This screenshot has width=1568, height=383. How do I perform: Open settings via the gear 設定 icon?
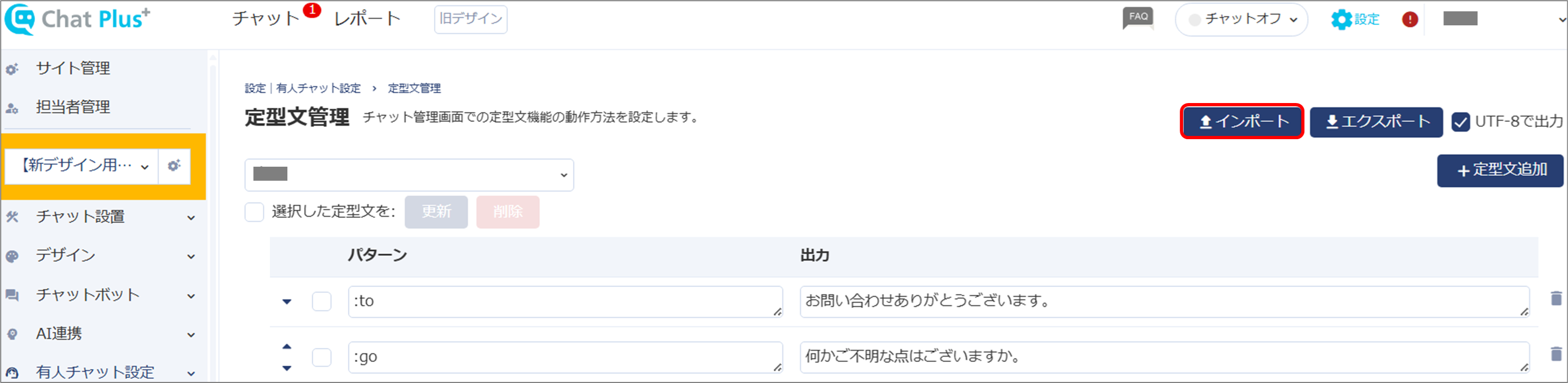pos(1355,19)
